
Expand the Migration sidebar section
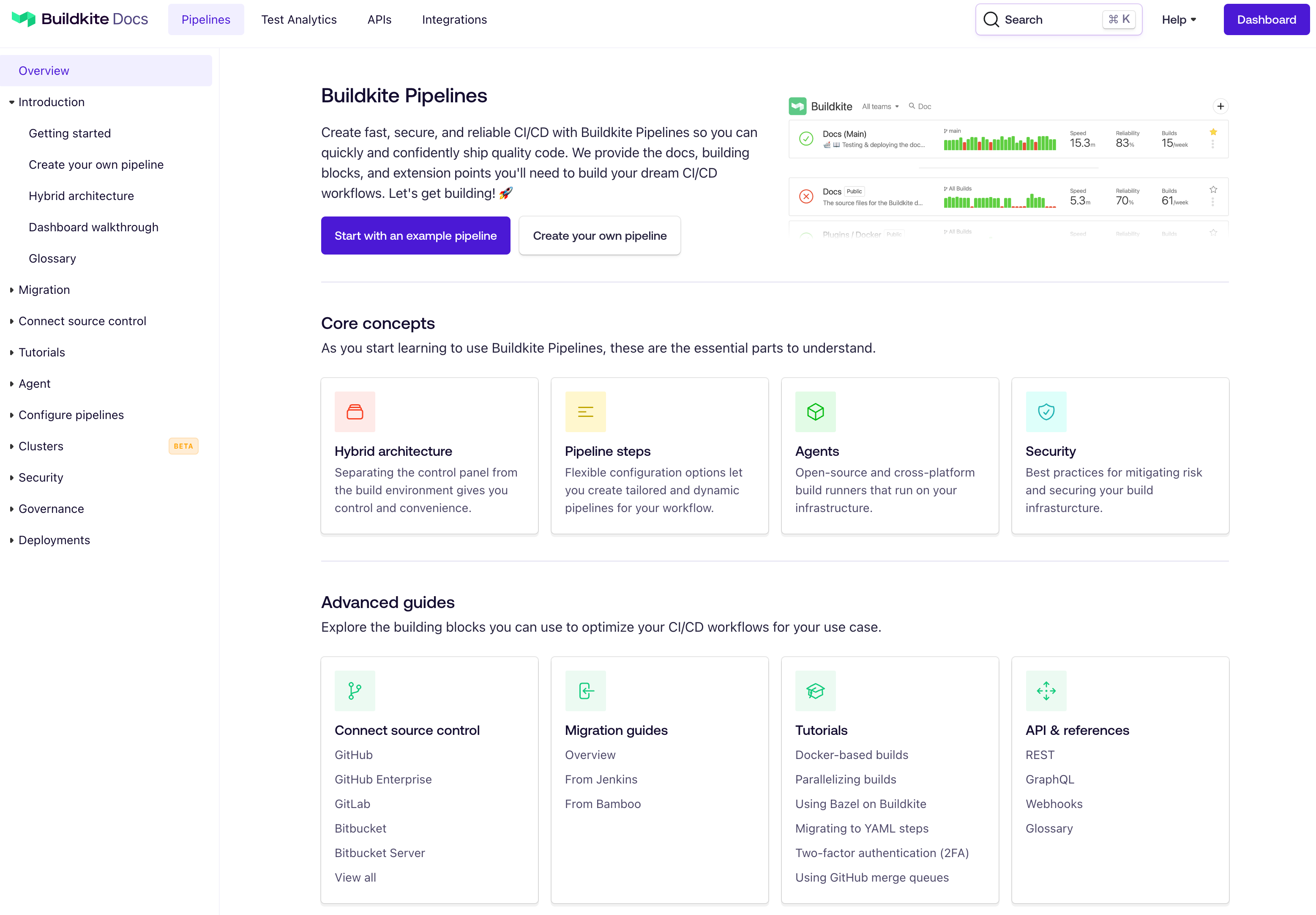tap(12, 290)
